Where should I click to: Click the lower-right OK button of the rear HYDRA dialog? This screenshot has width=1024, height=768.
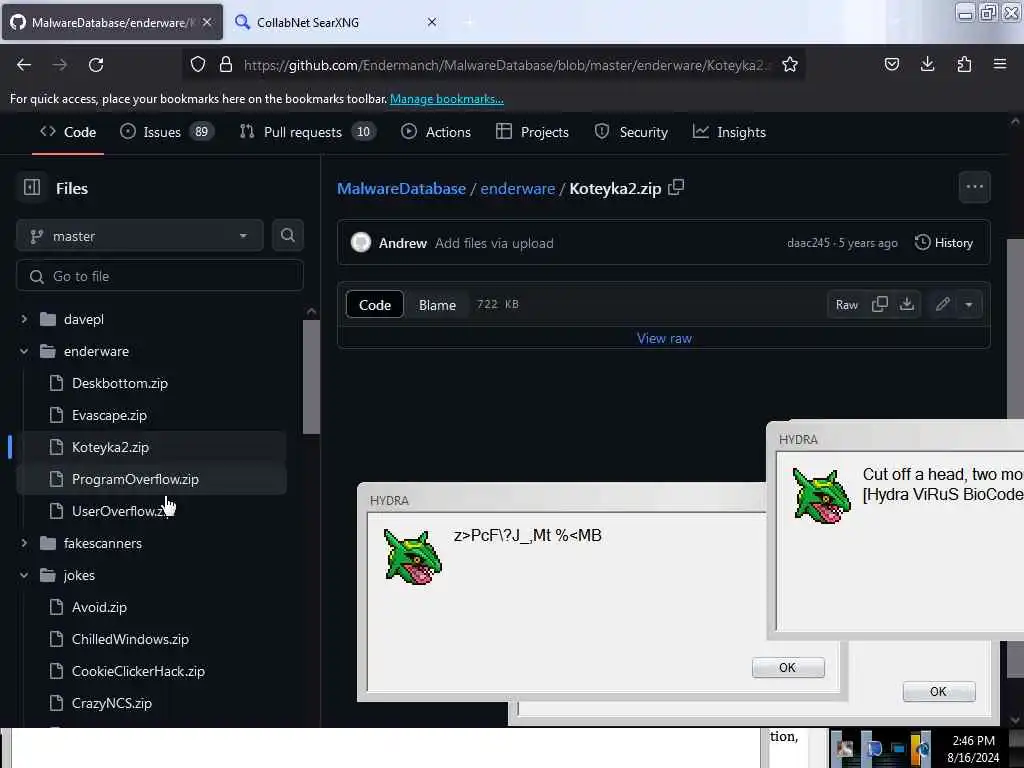(938, 691)
